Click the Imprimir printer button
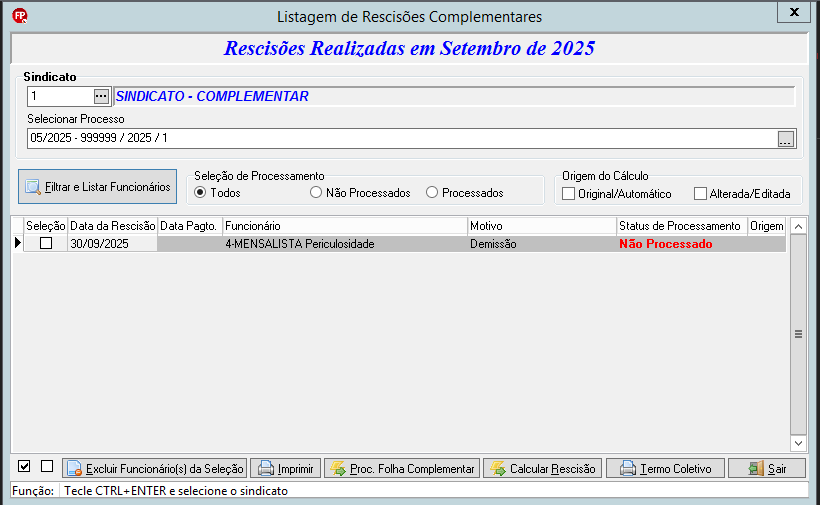Image resolution: width=820 pixels, height=505 pixels. (x=286, y=468)
